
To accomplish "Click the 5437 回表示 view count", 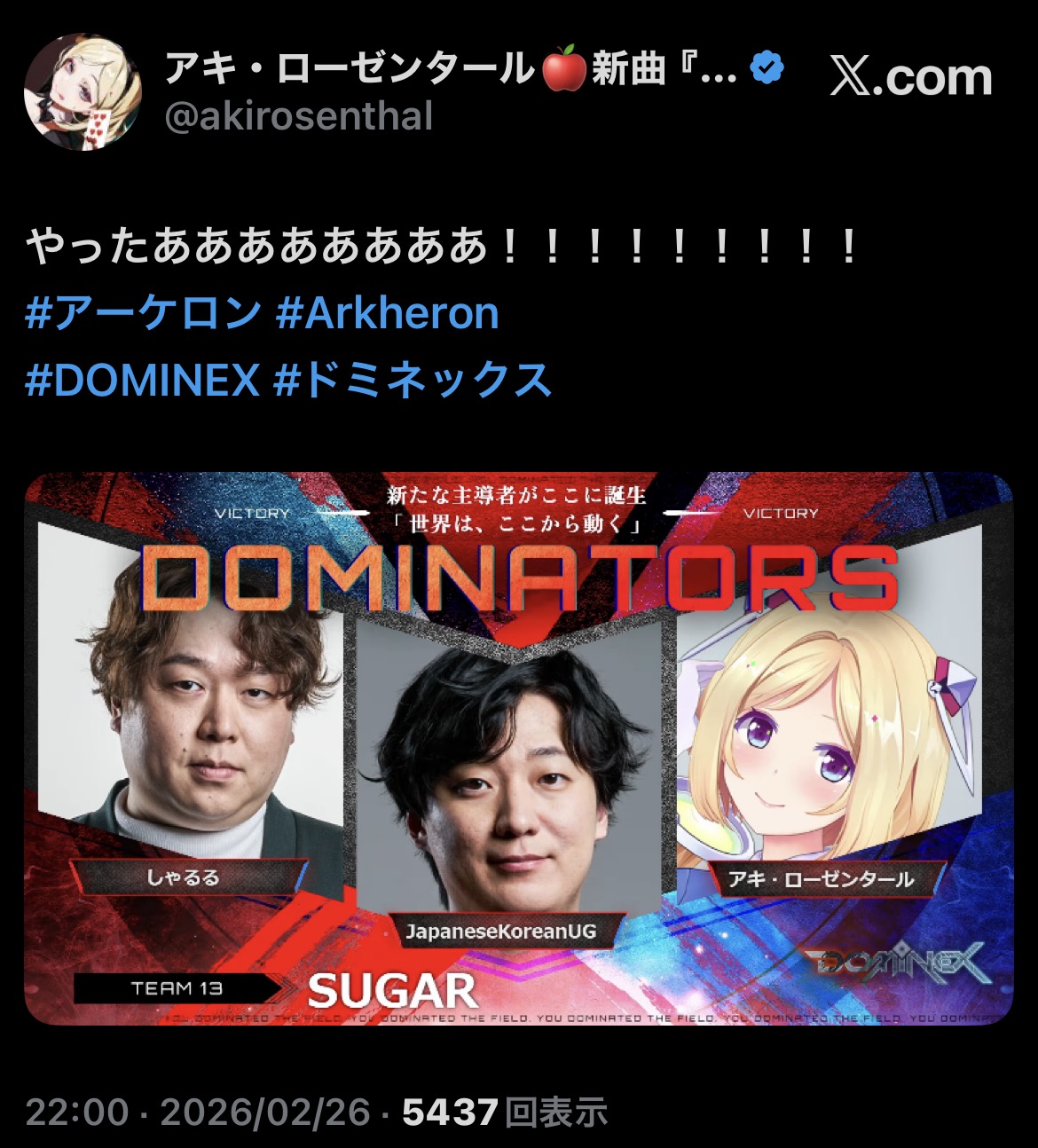I will pyautogui.click(x=505, y=1112).
